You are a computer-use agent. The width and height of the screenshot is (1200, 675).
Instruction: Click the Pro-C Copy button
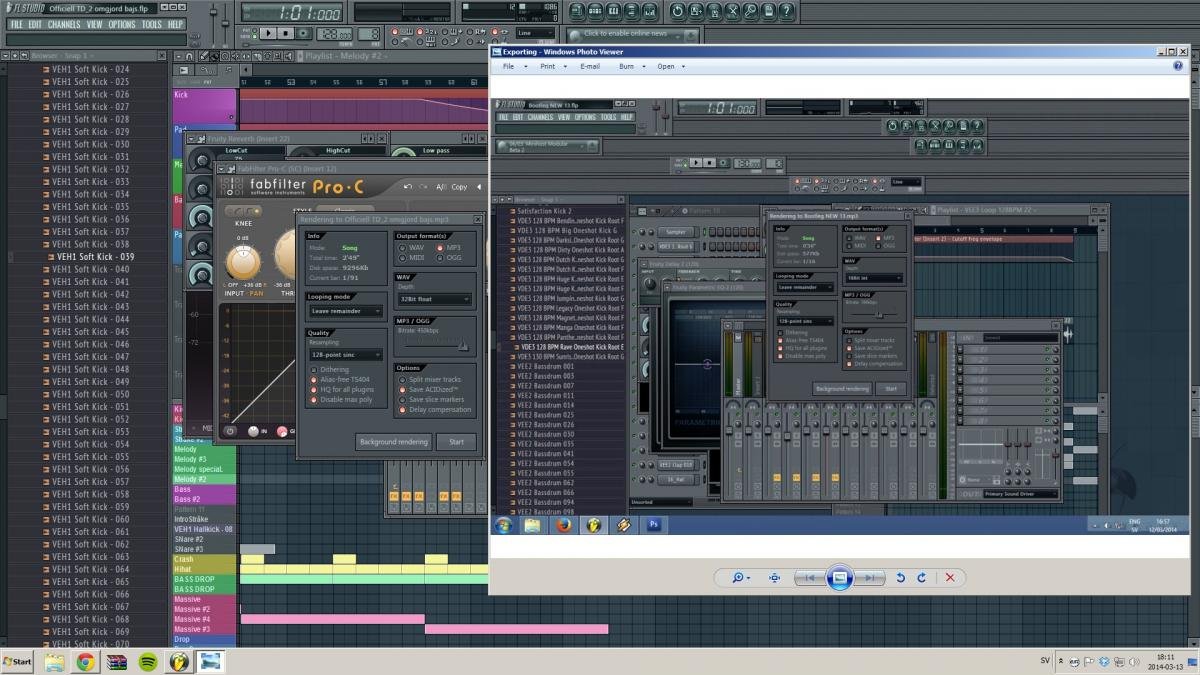[459, 187]
